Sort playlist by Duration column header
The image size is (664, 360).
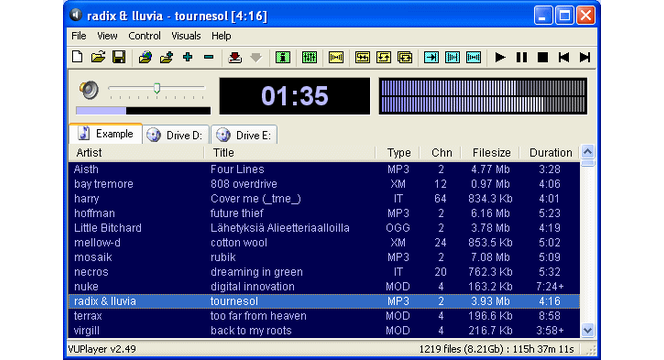[x=550, y=152]
